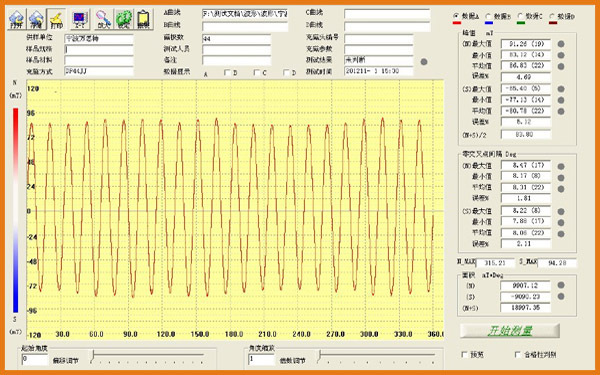Select the 放大 magnifier zoom icon
Viewport: 600px width, 375px height.
[x=104, y=19]
